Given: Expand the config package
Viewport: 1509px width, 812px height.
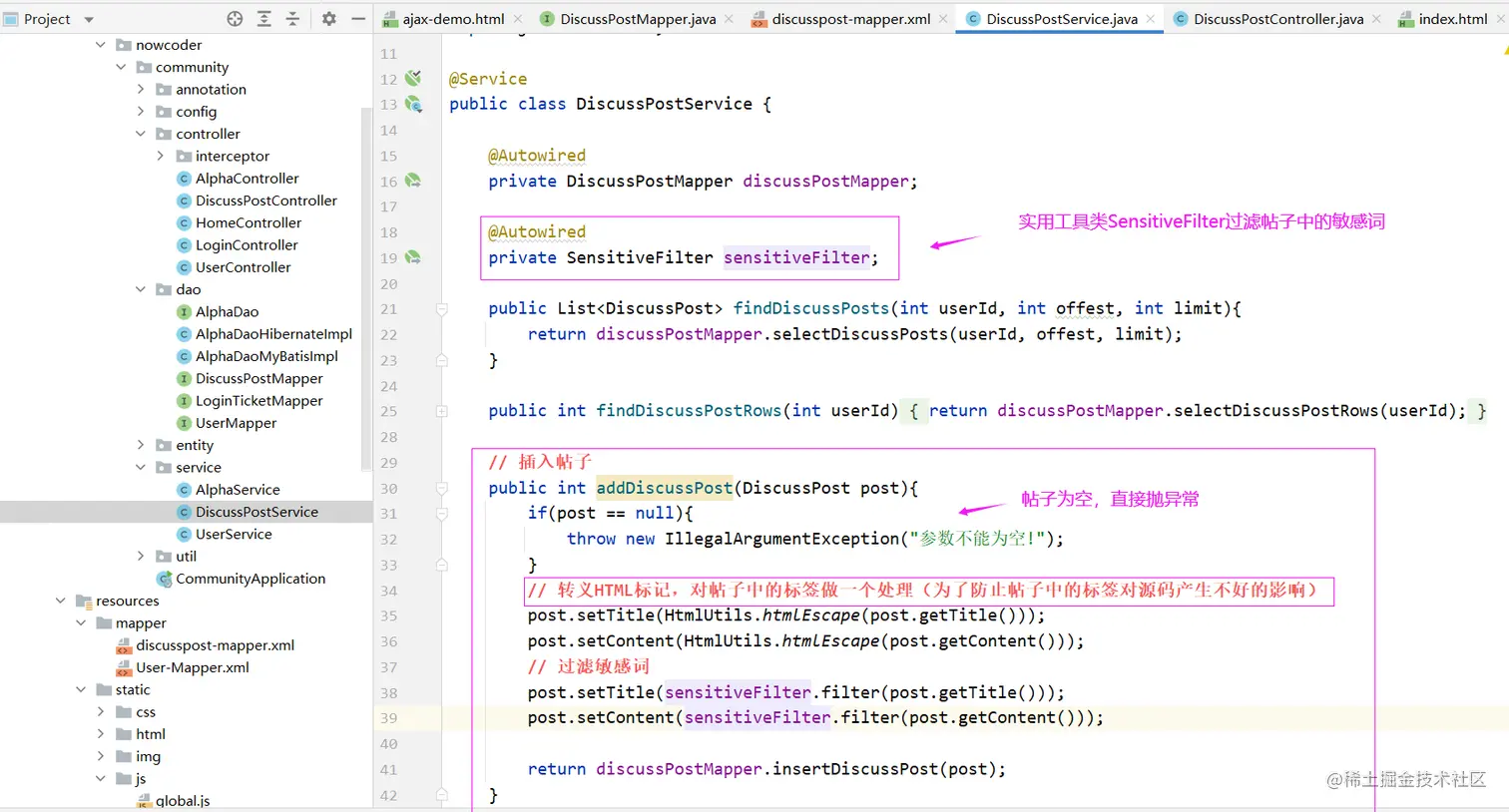Looking at the screenshot, I should (x=141, y=112).
